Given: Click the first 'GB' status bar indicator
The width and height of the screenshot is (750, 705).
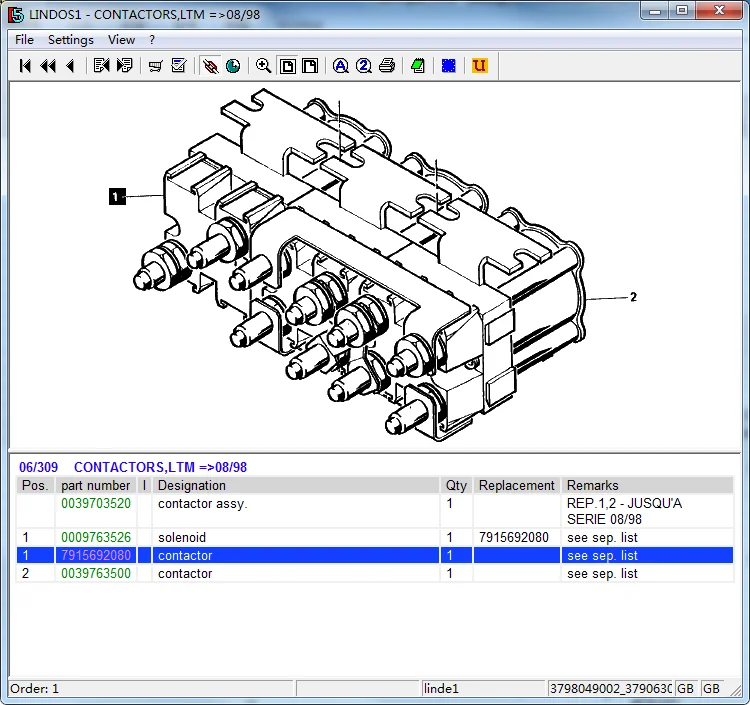Looking at the screenshot, I should click(x=685, y=688).
